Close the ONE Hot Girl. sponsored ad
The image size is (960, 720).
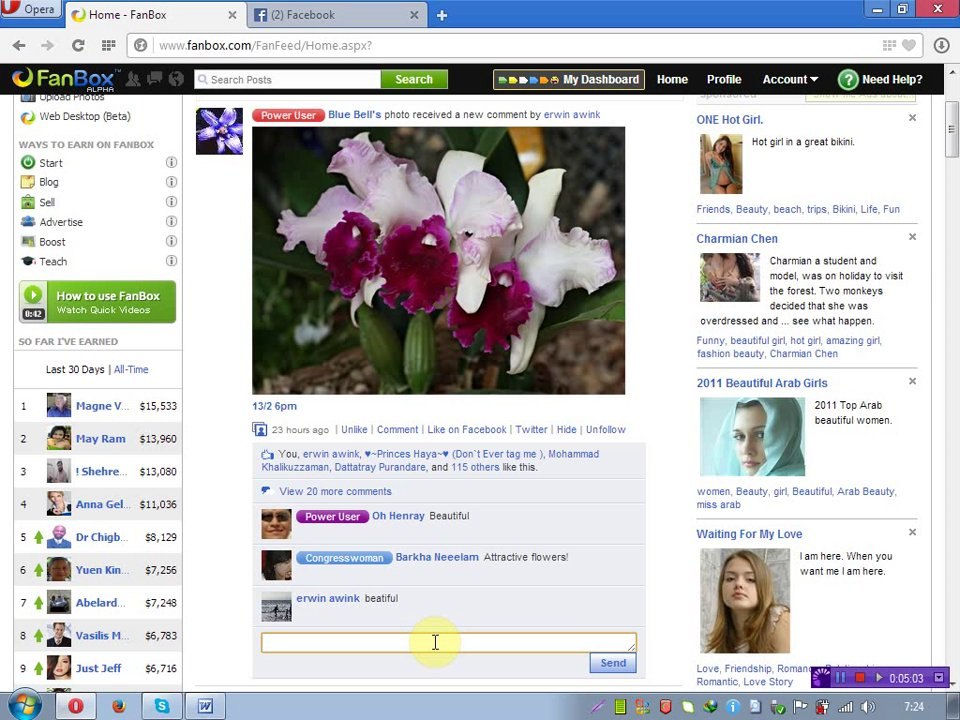coord(912,119)
